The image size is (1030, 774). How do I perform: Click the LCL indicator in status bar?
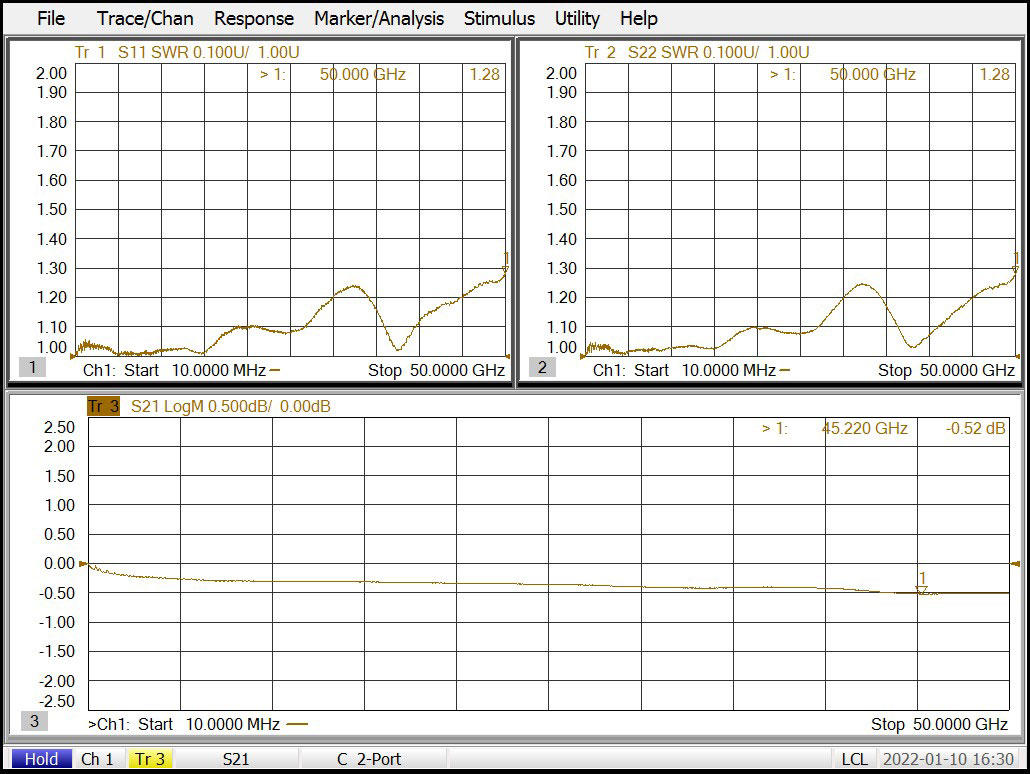(x=853, y=759)
